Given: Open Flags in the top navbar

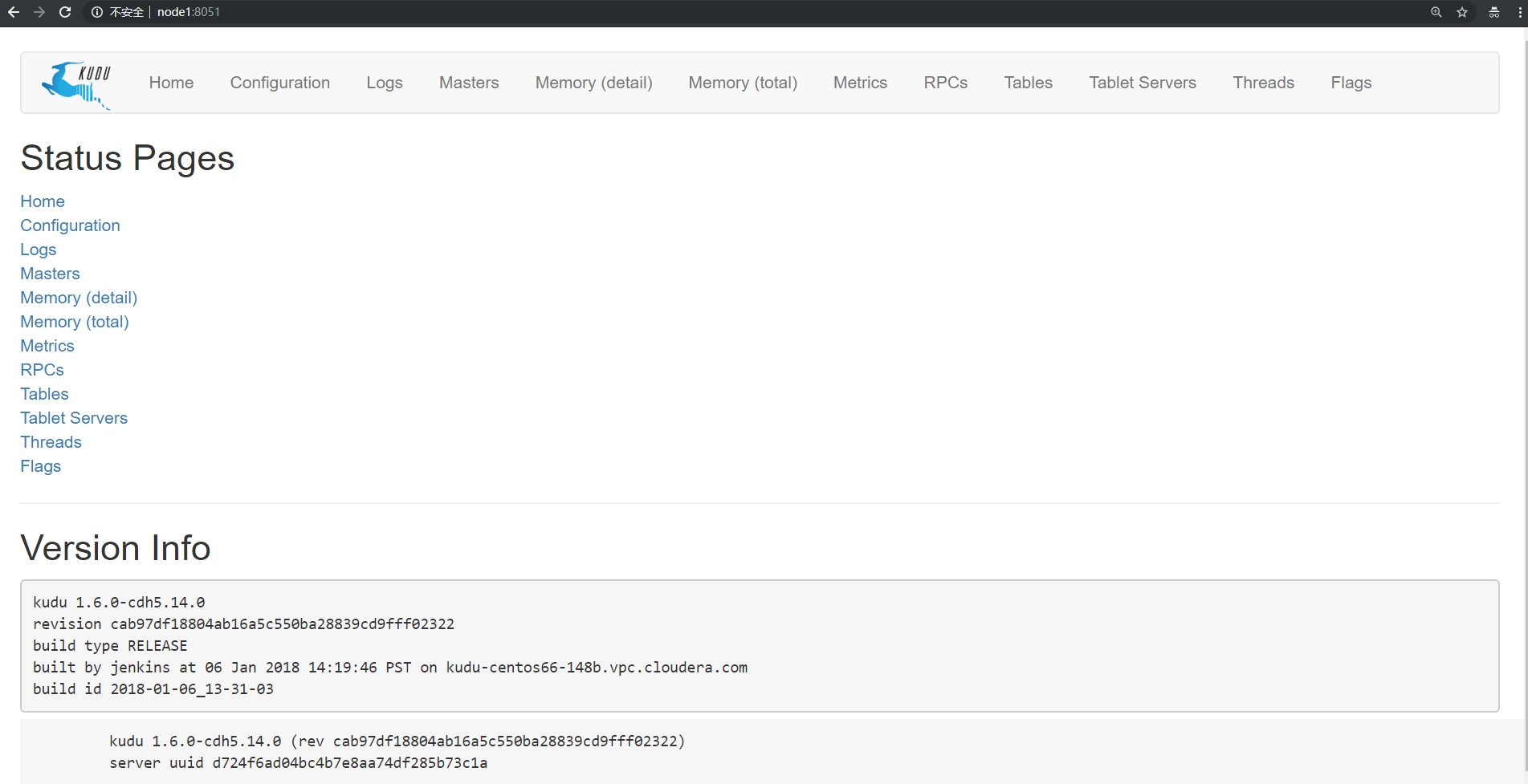Looking at the screenshot, I should (1351, 83).
